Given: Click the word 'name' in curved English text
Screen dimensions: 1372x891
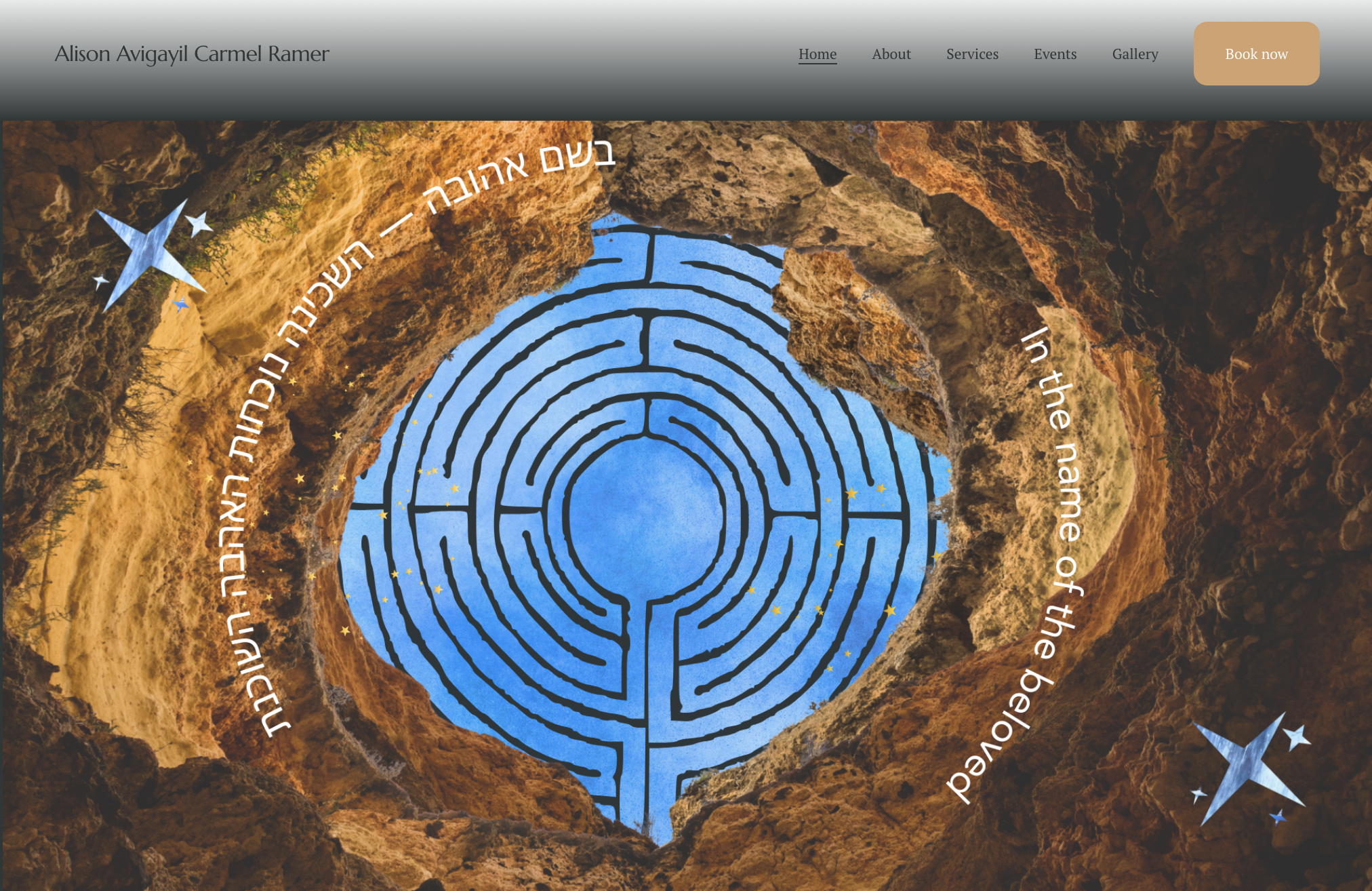Looking at the screenshot, I should pyautogui.click(x=1069, y=492).
